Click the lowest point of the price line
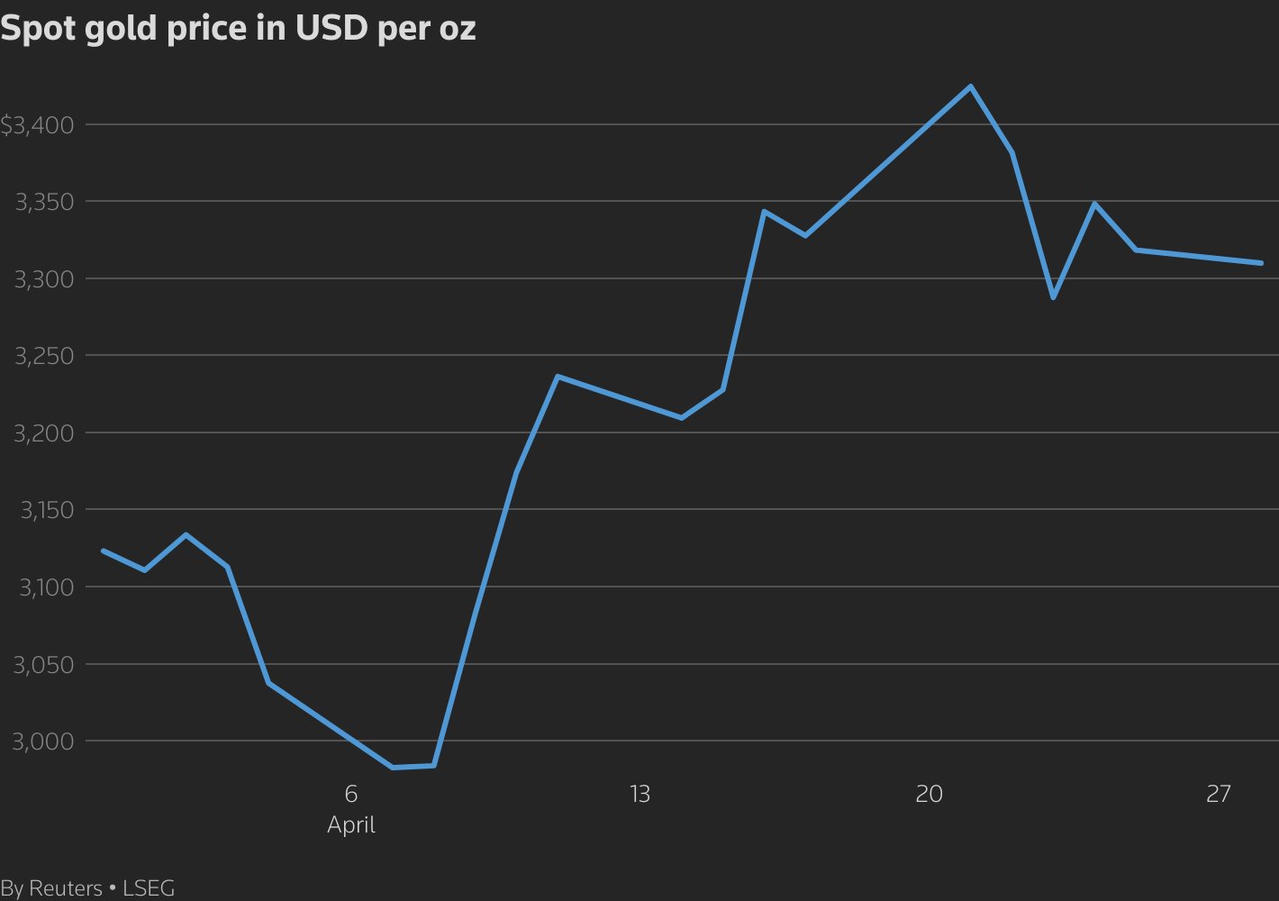The height and width of the screenshot is (901, 1279). point(393,767)
